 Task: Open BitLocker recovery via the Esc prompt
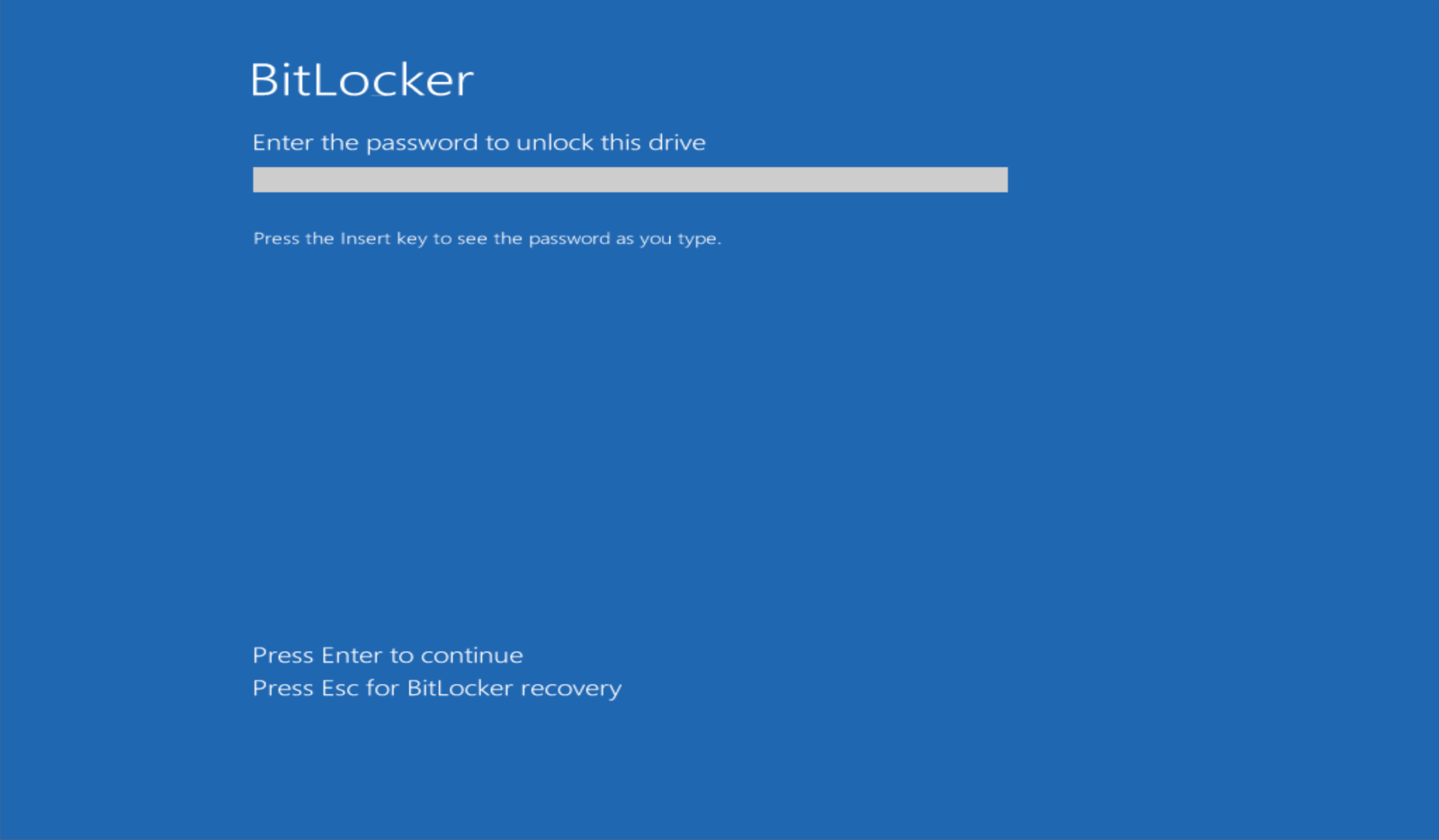[435, 688]
